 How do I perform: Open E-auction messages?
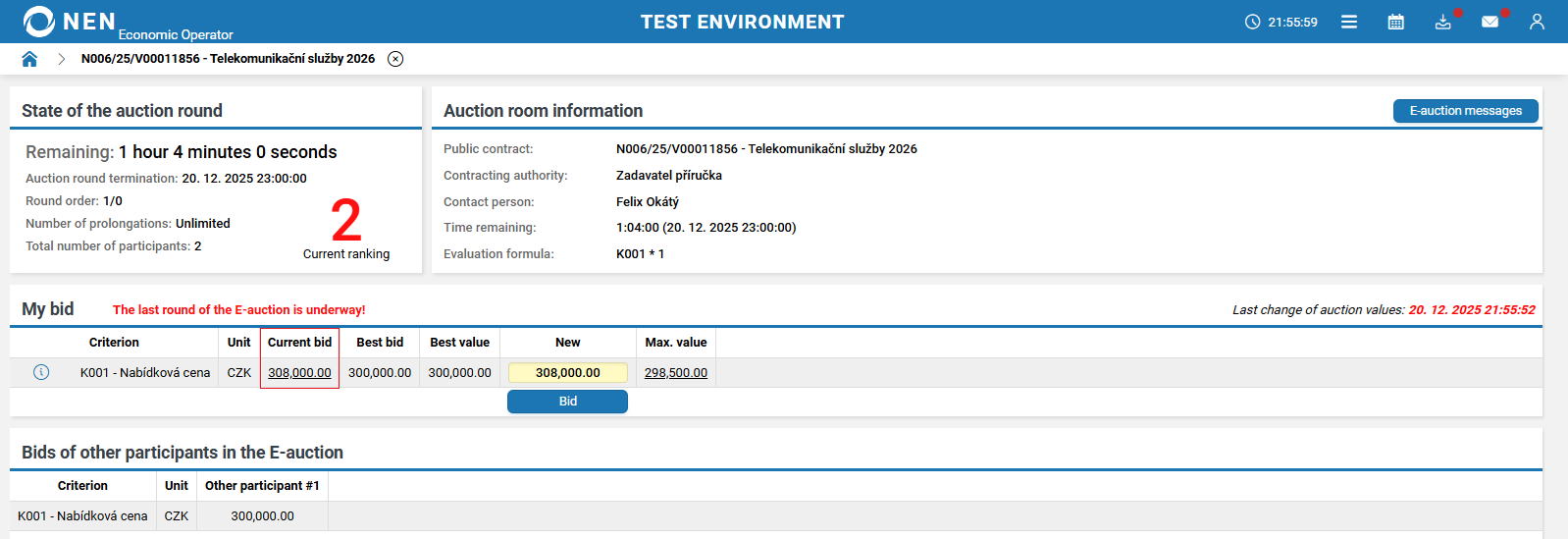point(1465,111)
